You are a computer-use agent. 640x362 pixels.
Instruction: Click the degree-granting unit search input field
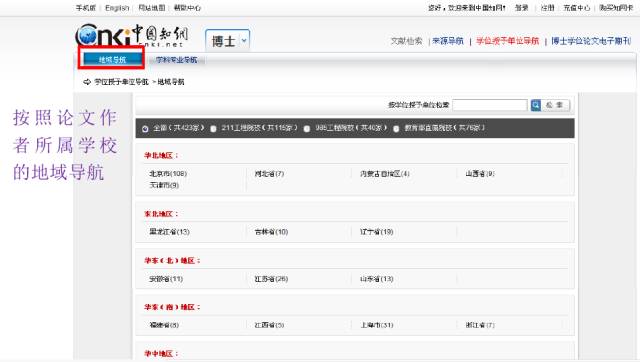click(x=490, y=105)
